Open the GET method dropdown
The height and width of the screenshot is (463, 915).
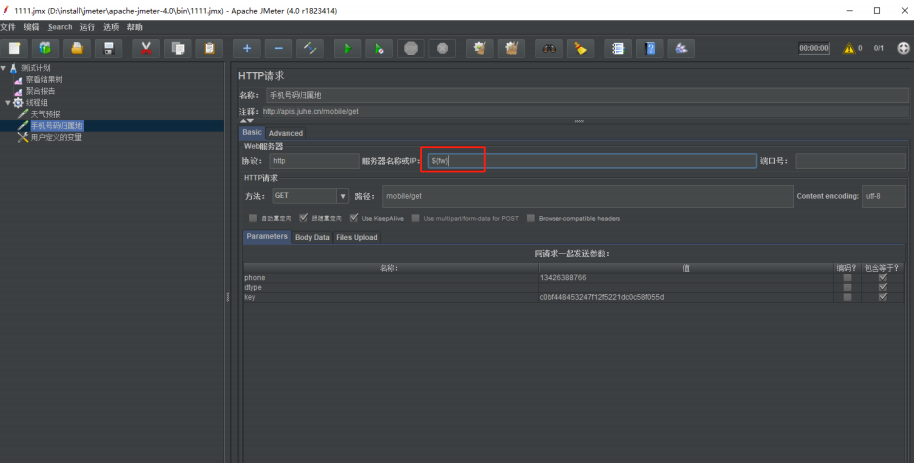[343, 196]
